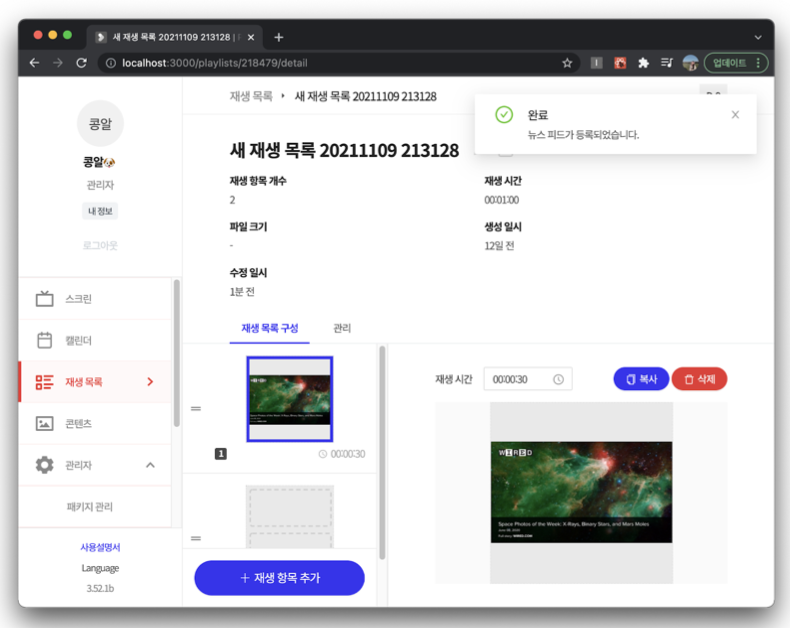Click the 내 정보 button
790x628 pixels.
click(x=100, y=211)
